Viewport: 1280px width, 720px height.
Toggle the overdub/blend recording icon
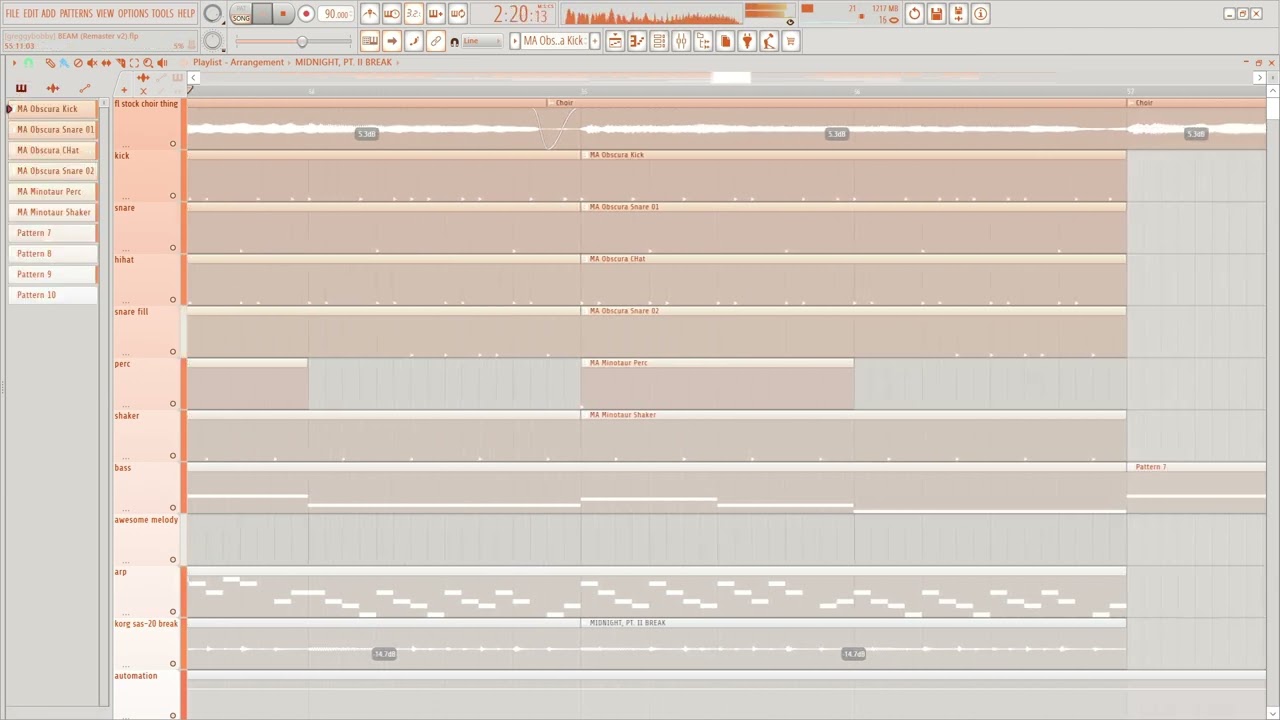[436, 14]
